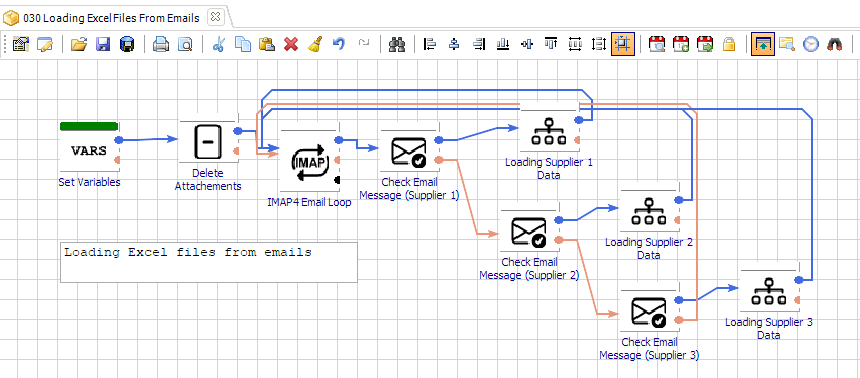Click blue output connector of Set Variables
Screen dimensions: 860x378
[x=120, y=140]
